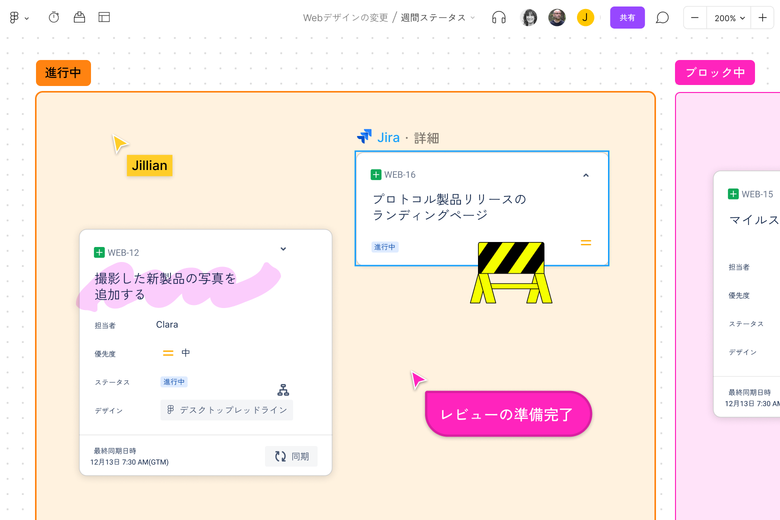This screenshot has width=780, height=520.
Task: Click the 進行中 status badge in WEB-16
Action: 385,247
